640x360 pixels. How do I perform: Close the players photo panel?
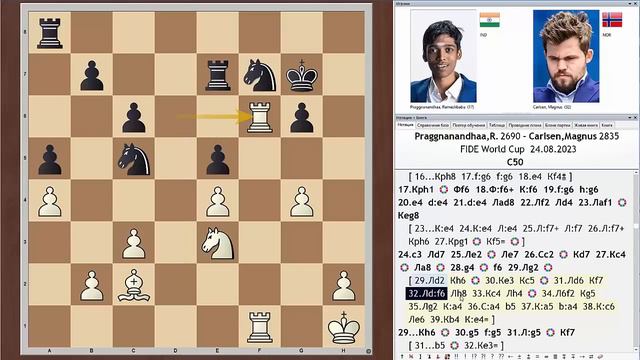click(x=635, y=3)
